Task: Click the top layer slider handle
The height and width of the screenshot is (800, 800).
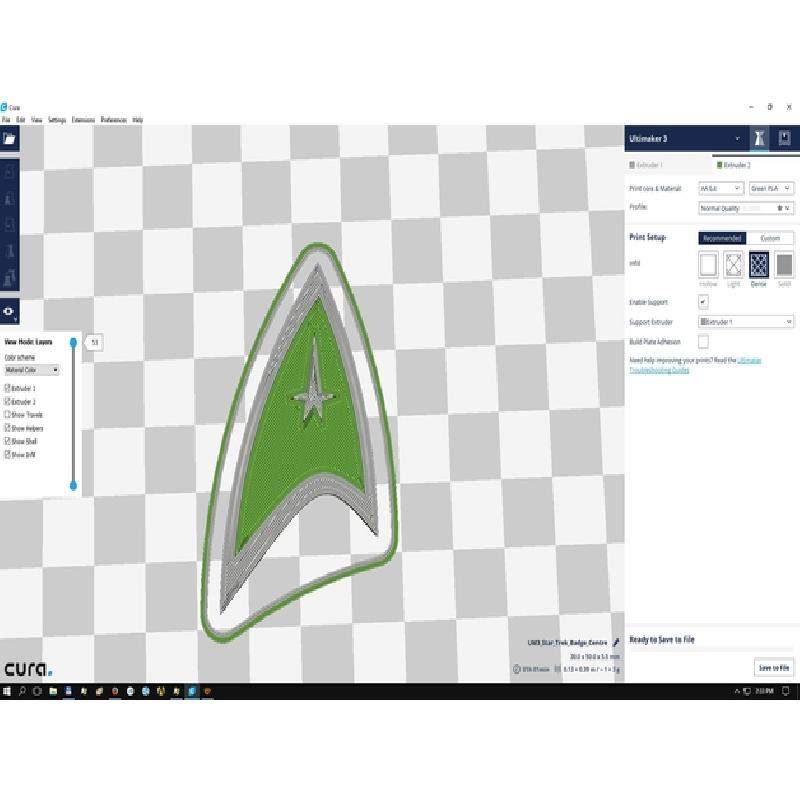Action: 73,342
